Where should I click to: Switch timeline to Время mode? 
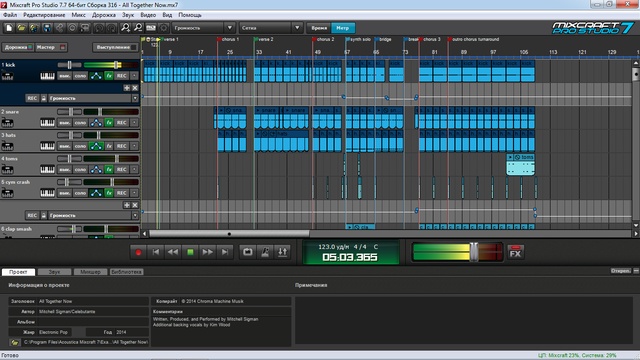[x=319, y=28]
